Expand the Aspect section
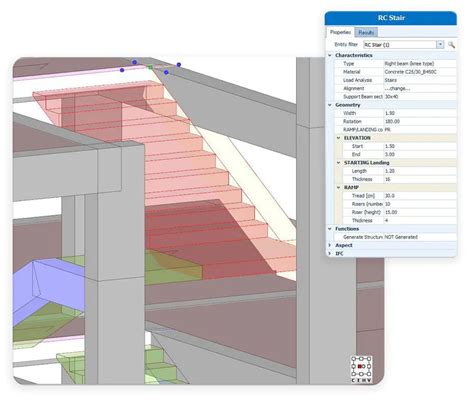This screenshot has height=399, width=474. point(330,245)
